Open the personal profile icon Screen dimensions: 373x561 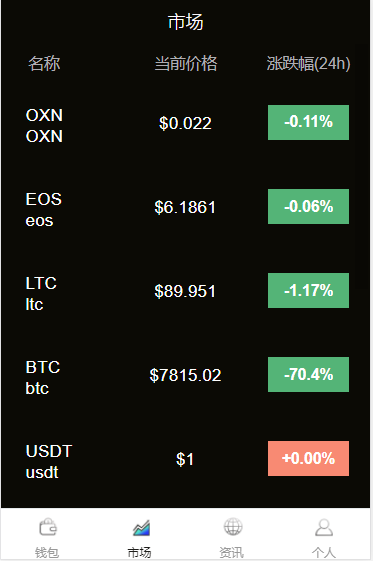324,527
